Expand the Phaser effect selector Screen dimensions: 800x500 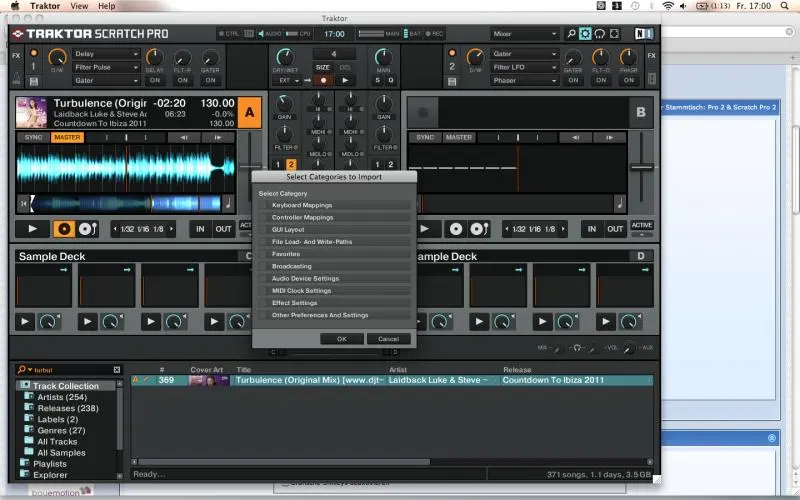coord(524,80)
